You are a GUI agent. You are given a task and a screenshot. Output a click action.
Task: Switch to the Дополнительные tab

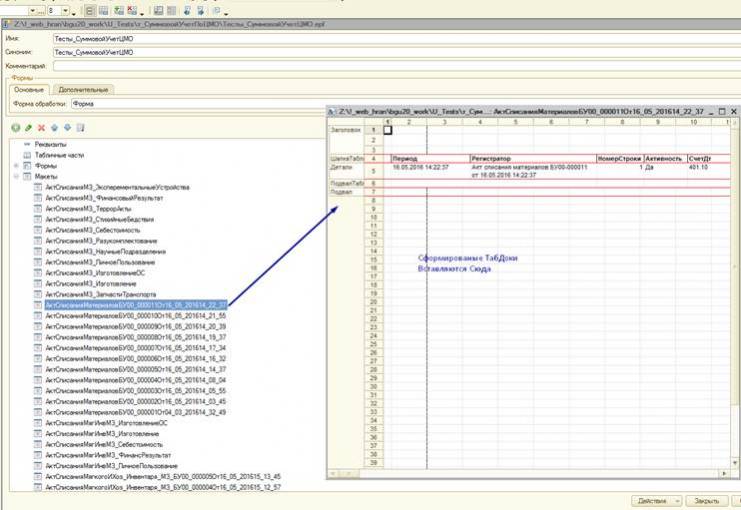pos(82,90)
